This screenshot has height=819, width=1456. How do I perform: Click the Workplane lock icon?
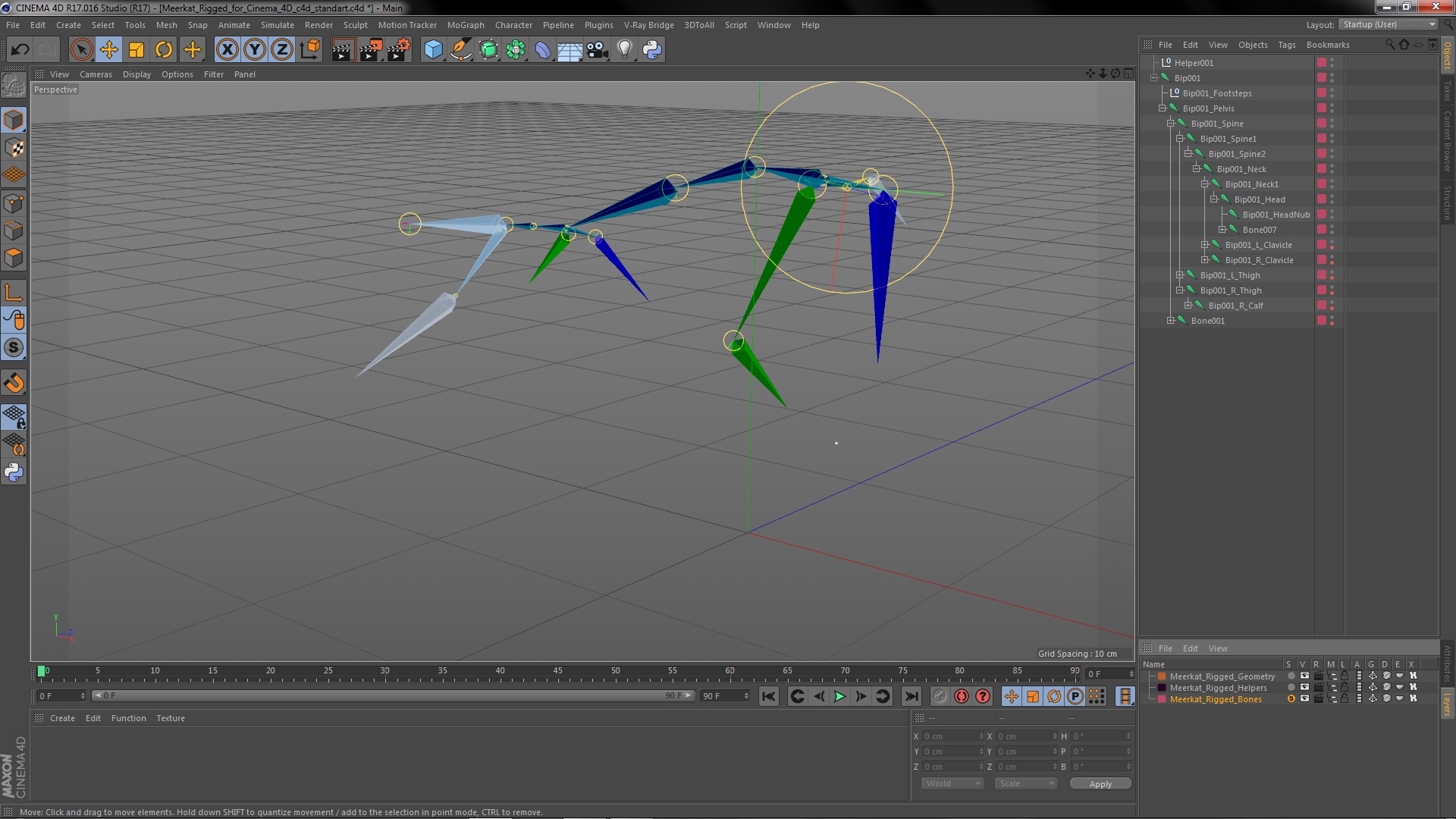(x=14, y=416)
